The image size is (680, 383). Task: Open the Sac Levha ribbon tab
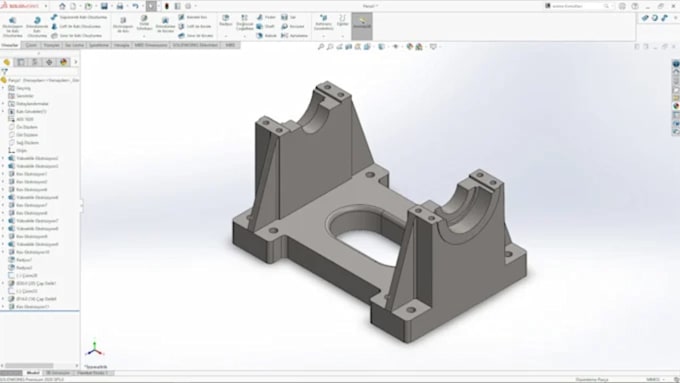point(74,45)
